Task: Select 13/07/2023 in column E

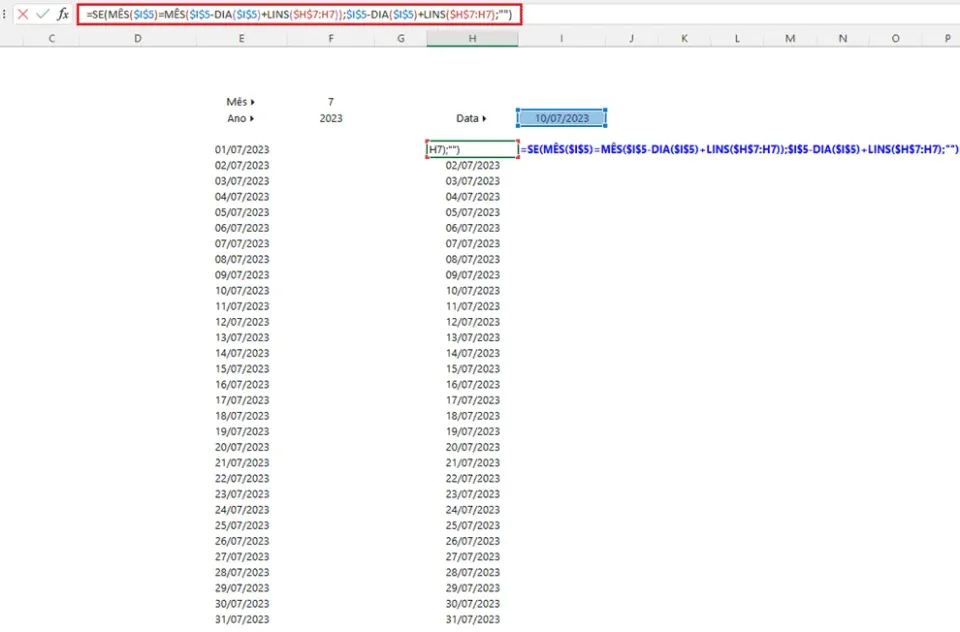Action: pos(242,337)
